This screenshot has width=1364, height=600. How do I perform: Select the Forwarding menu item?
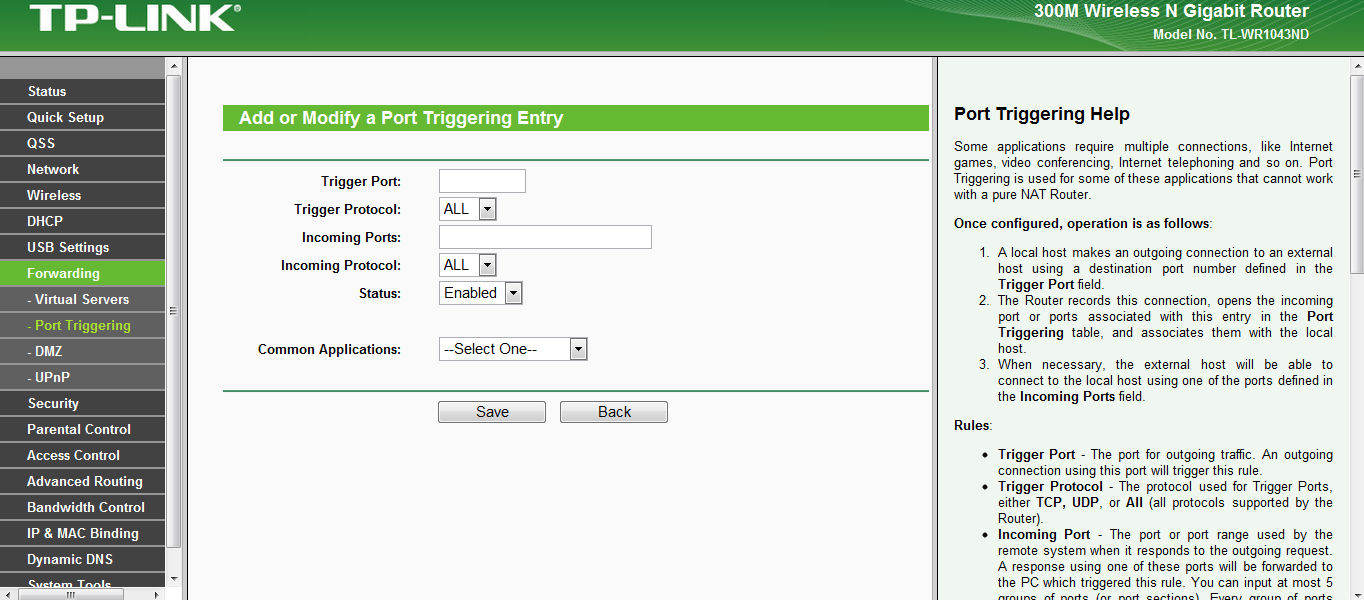(x=82, y=273)
